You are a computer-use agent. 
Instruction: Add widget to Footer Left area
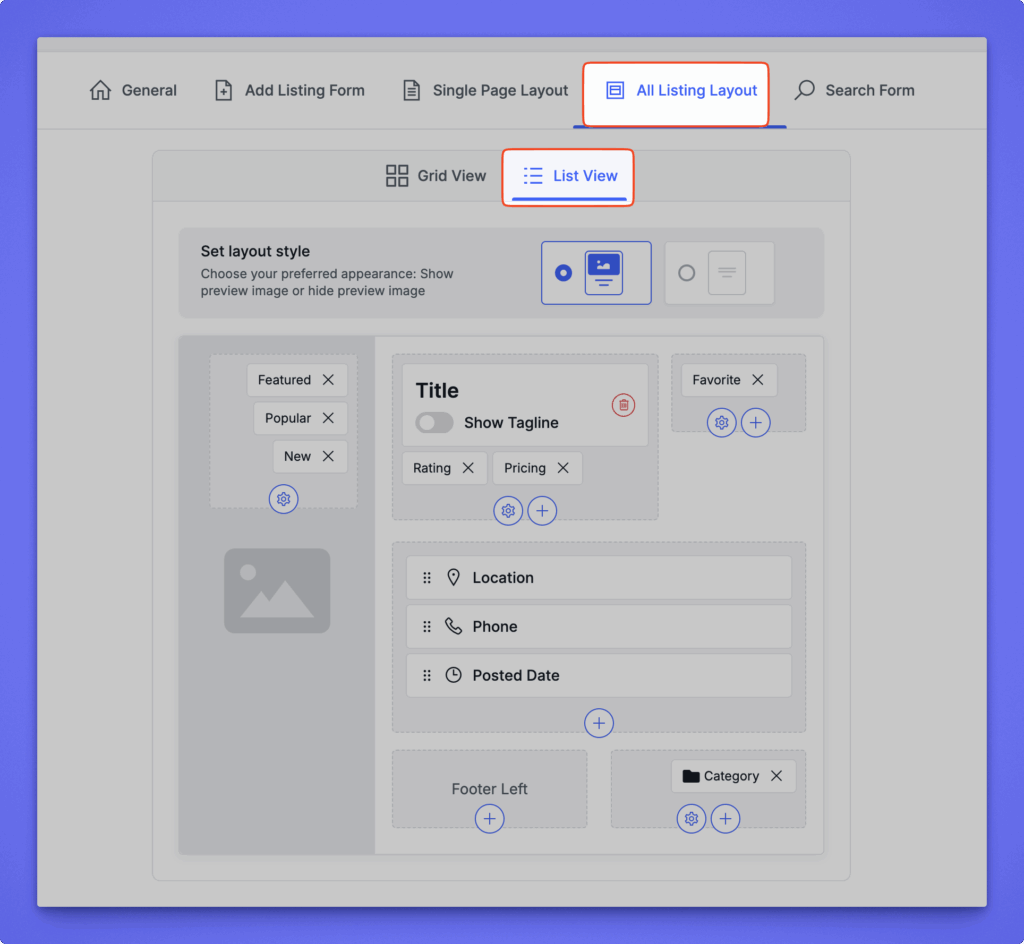pyautogui.click(x=489, y=819)
